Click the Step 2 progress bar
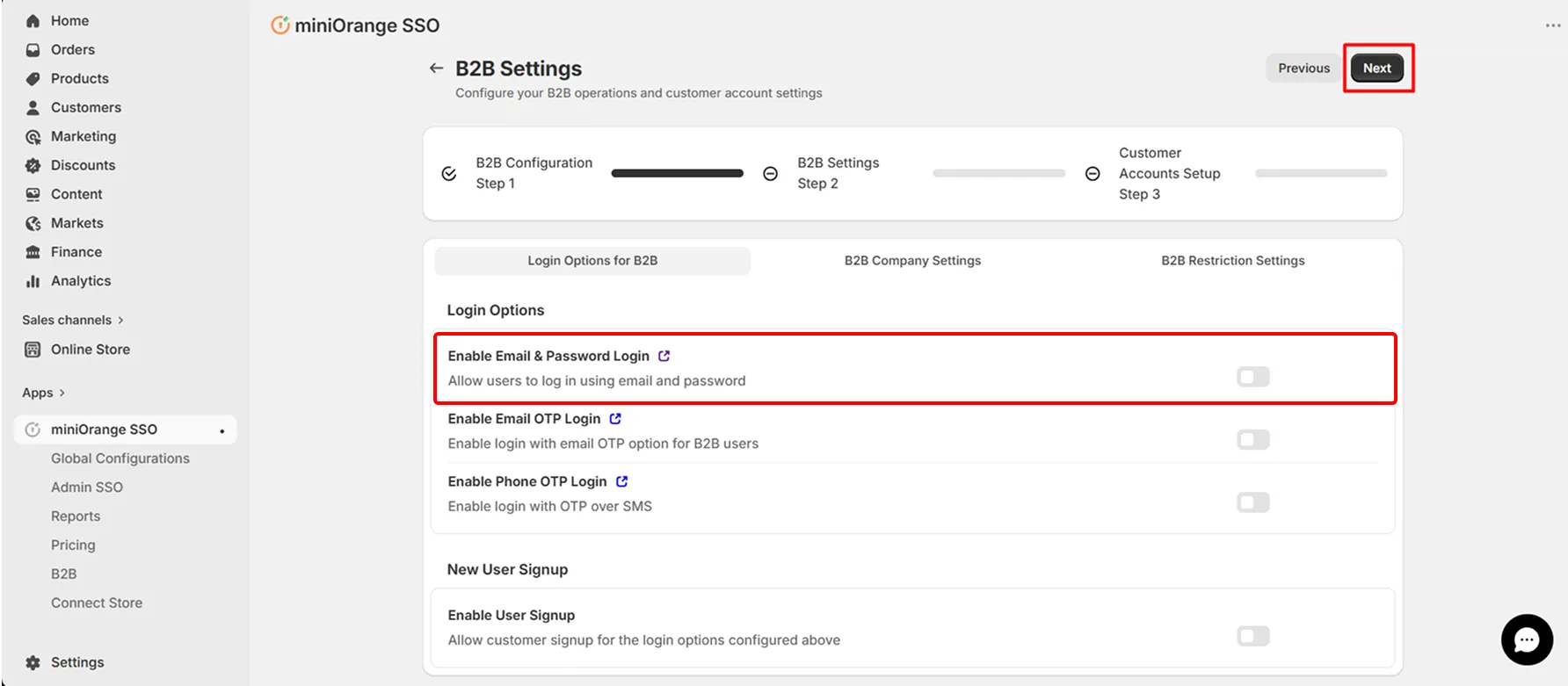 click(998, 174)
